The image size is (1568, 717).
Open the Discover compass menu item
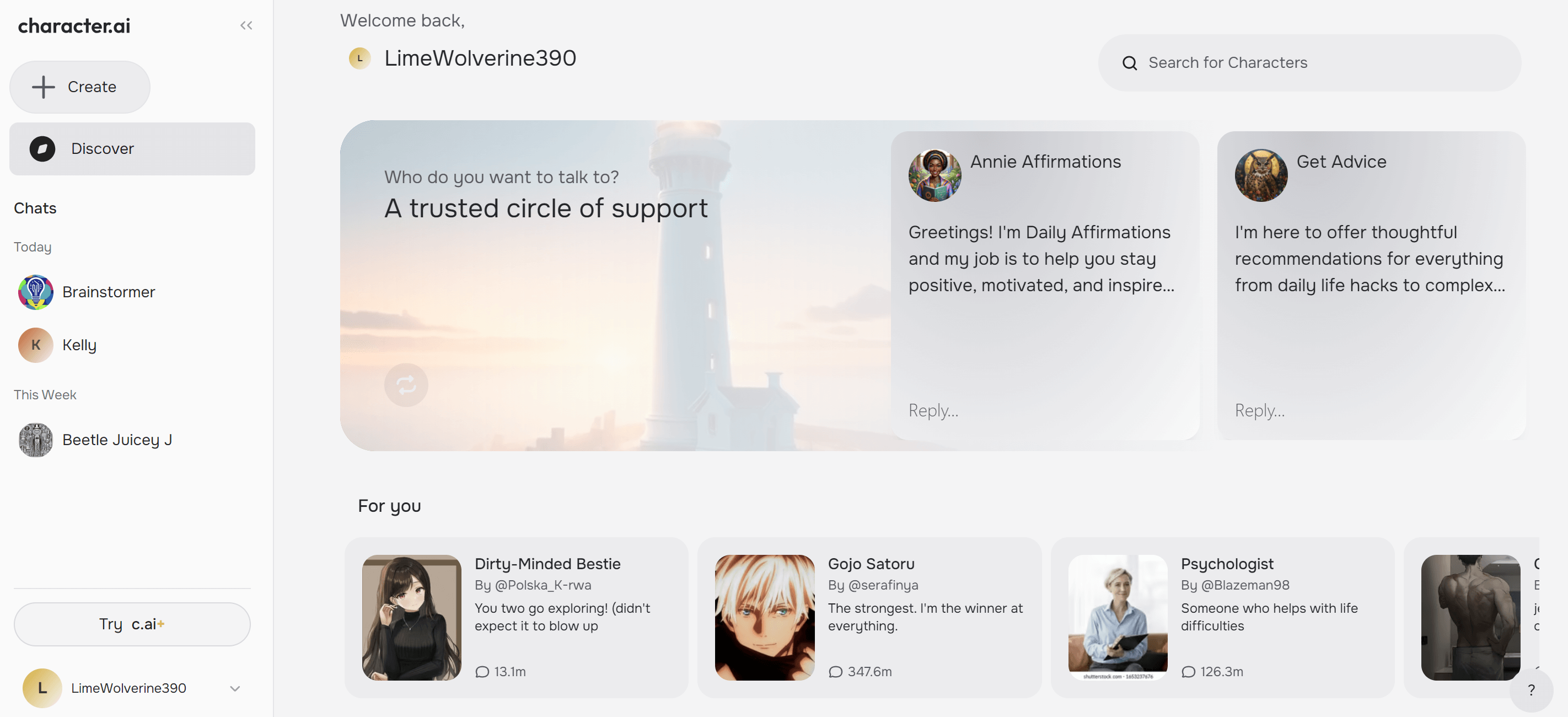(132, 148)
